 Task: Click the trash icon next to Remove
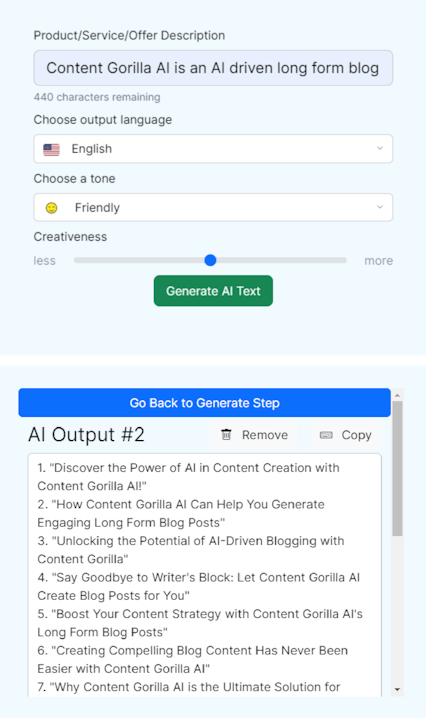click(226, 435)
